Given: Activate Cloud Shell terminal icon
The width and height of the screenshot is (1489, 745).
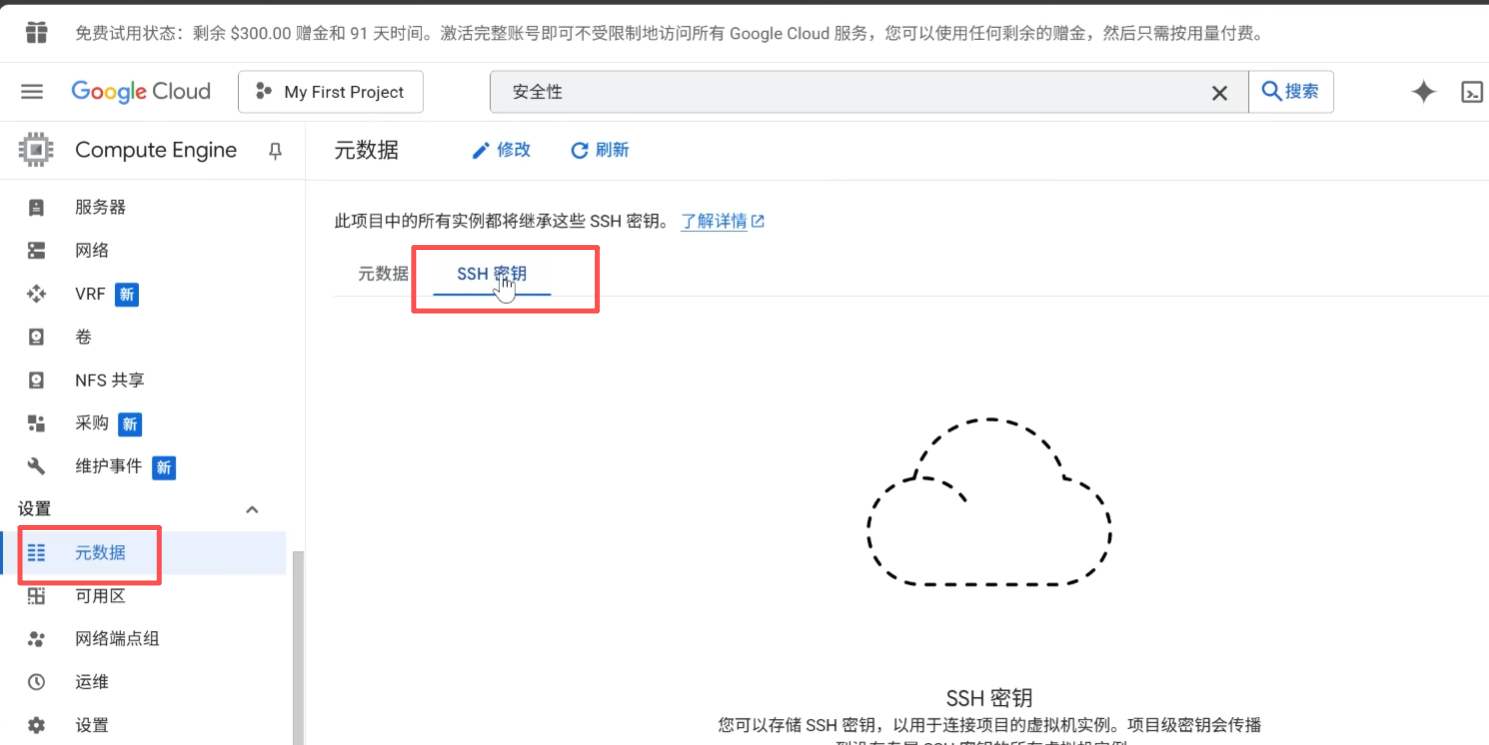Looking at the screenshot, I should (1471, 92).
